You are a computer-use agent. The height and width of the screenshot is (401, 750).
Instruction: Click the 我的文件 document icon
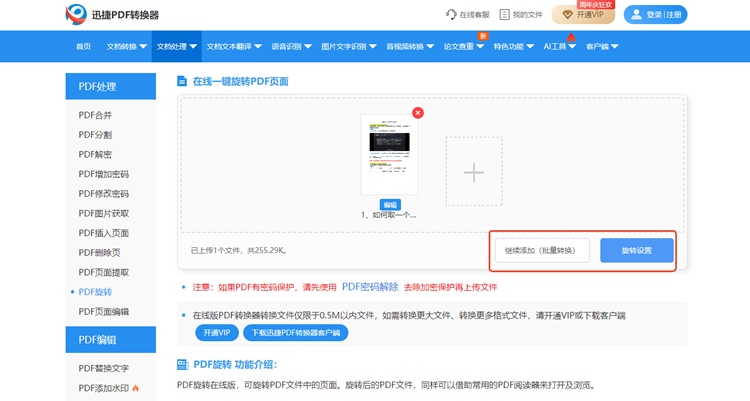pos(504,14)
